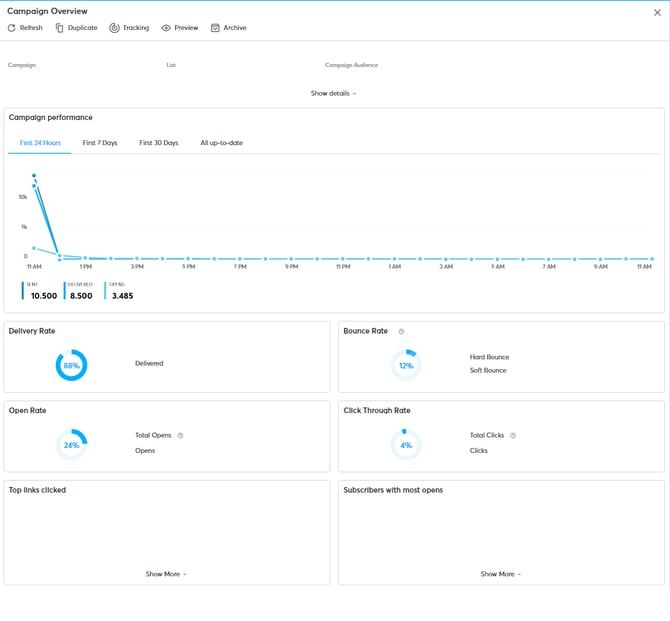Click the List field label

pos(171,65)
